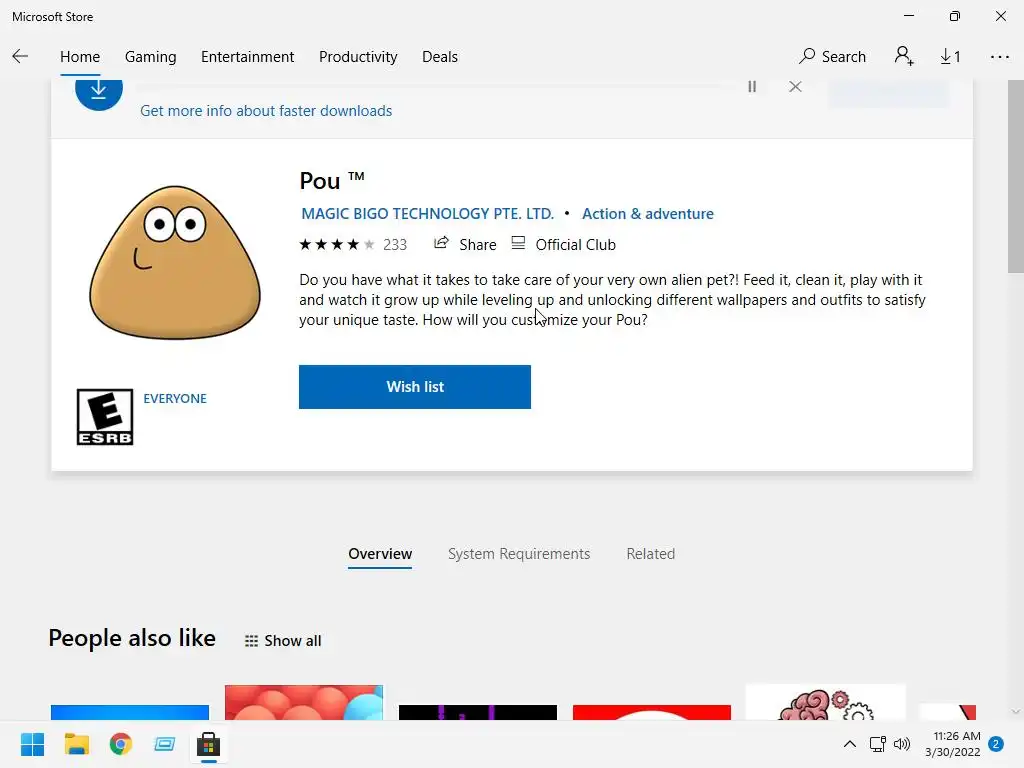1024x768 pixels.
Task: Open the Related tab
Action: pos(650,554)
